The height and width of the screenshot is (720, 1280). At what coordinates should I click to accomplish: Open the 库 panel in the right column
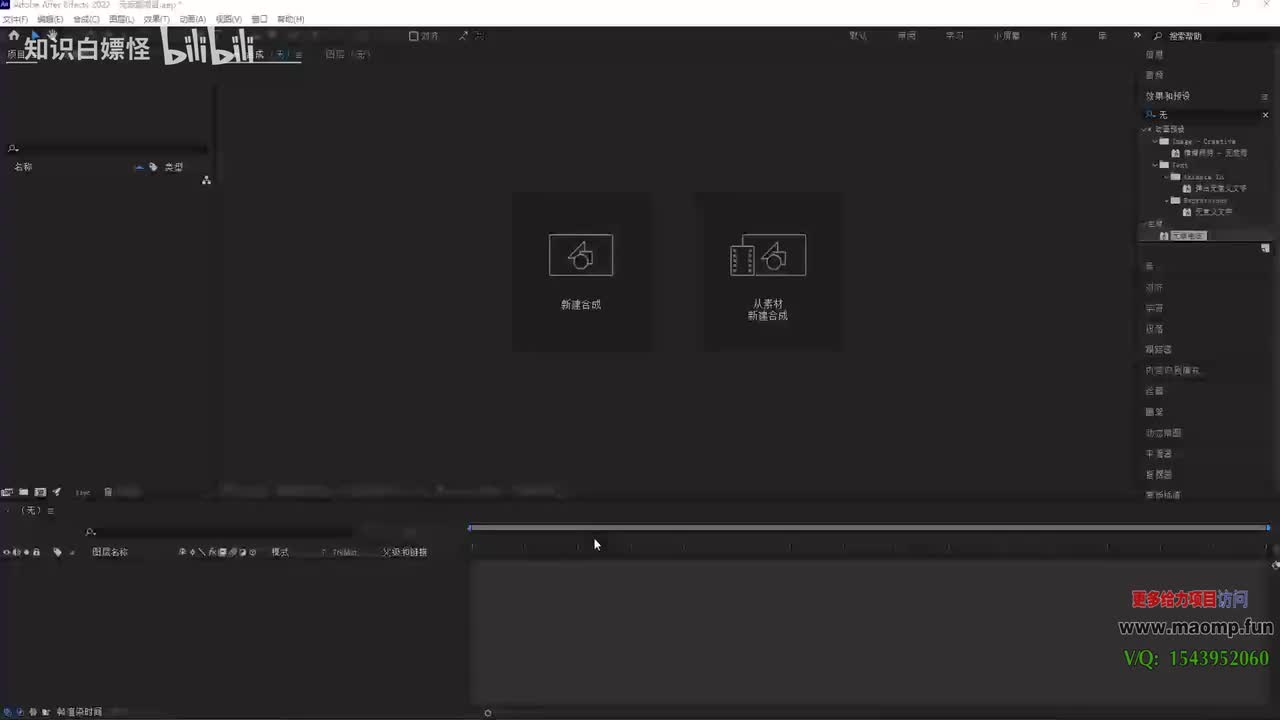pyautogui.click(x=1150, y=267)
